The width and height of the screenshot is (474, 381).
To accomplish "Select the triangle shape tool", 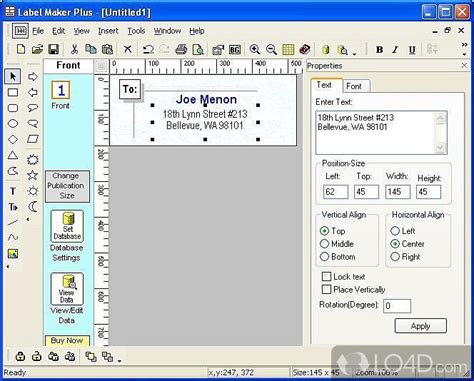I will pyautogui.click(x=13, y=155).
